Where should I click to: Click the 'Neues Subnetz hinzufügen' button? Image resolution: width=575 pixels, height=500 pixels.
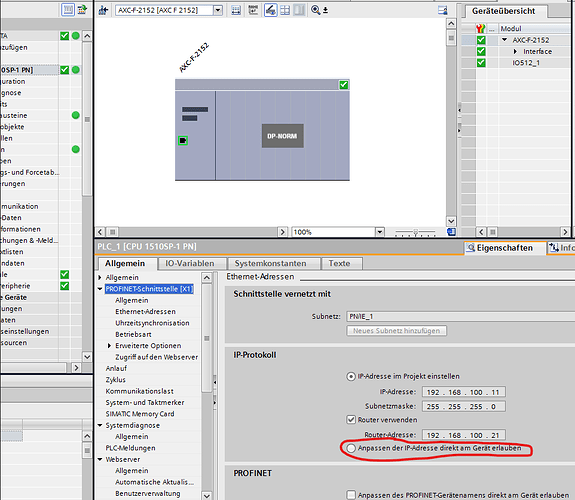pos(396,331)
